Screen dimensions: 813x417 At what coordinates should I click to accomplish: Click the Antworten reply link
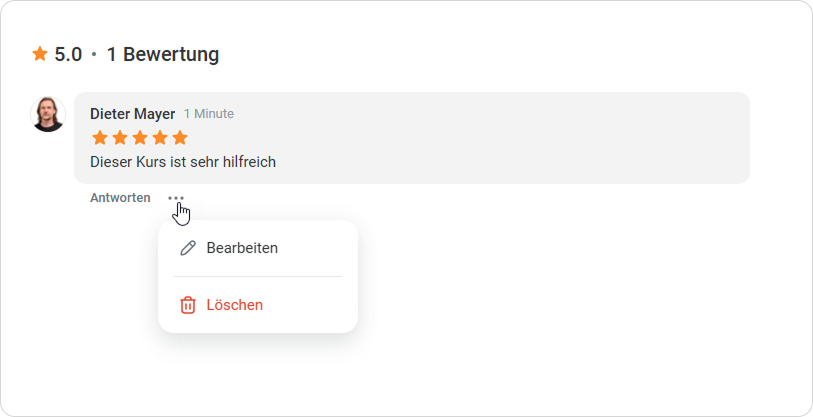[120, 198]
